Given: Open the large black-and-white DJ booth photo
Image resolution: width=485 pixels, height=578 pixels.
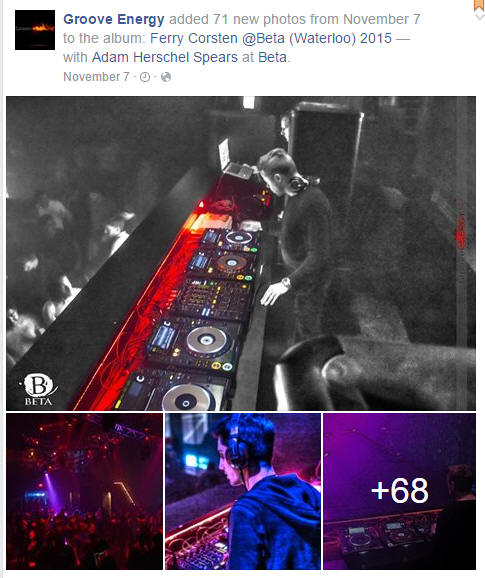Looking at the screenshot, I should coord(241,253).
